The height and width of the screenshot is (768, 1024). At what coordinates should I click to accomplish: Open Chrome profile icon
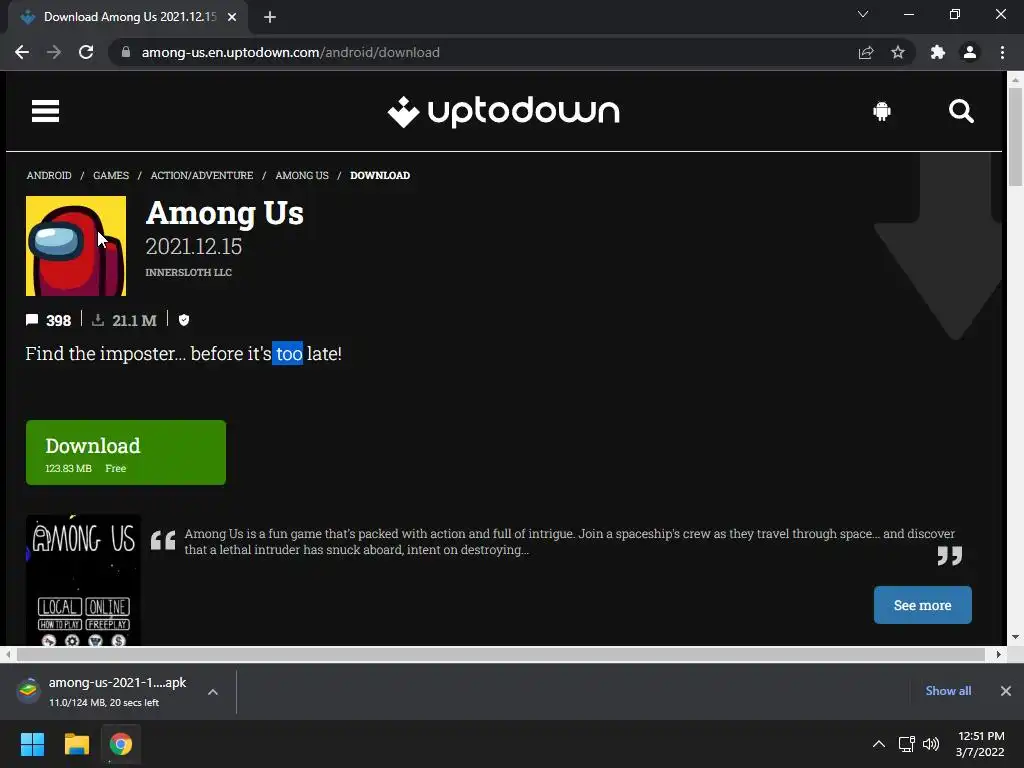pyautogui.click(x=970, y=52)
